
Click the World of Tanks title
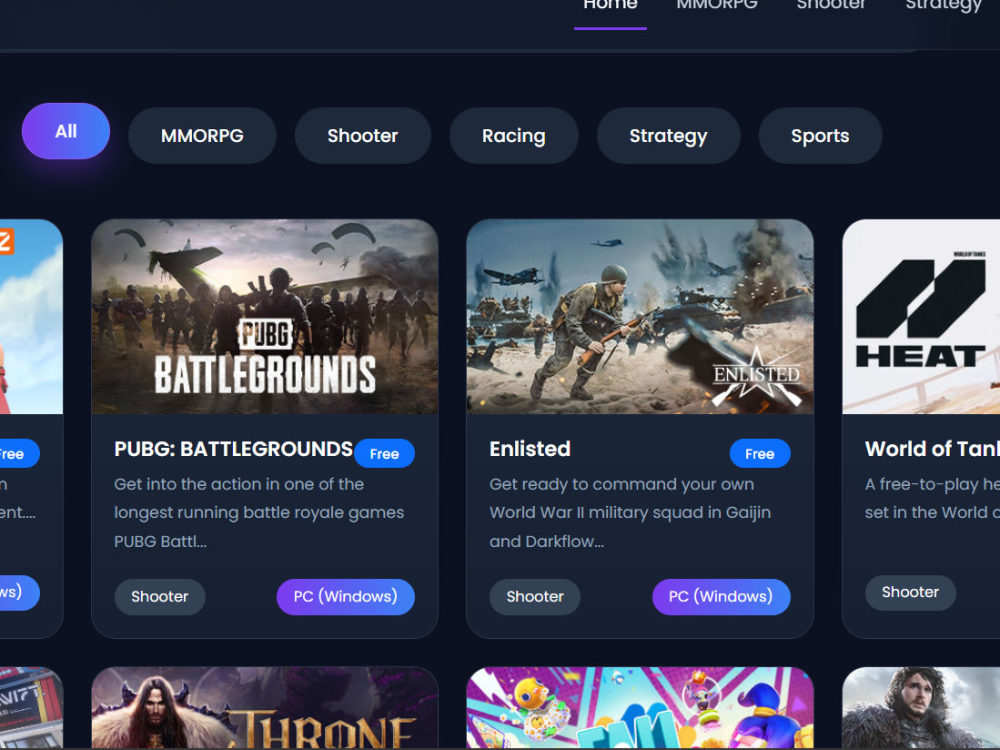click(x=932, y=449)
